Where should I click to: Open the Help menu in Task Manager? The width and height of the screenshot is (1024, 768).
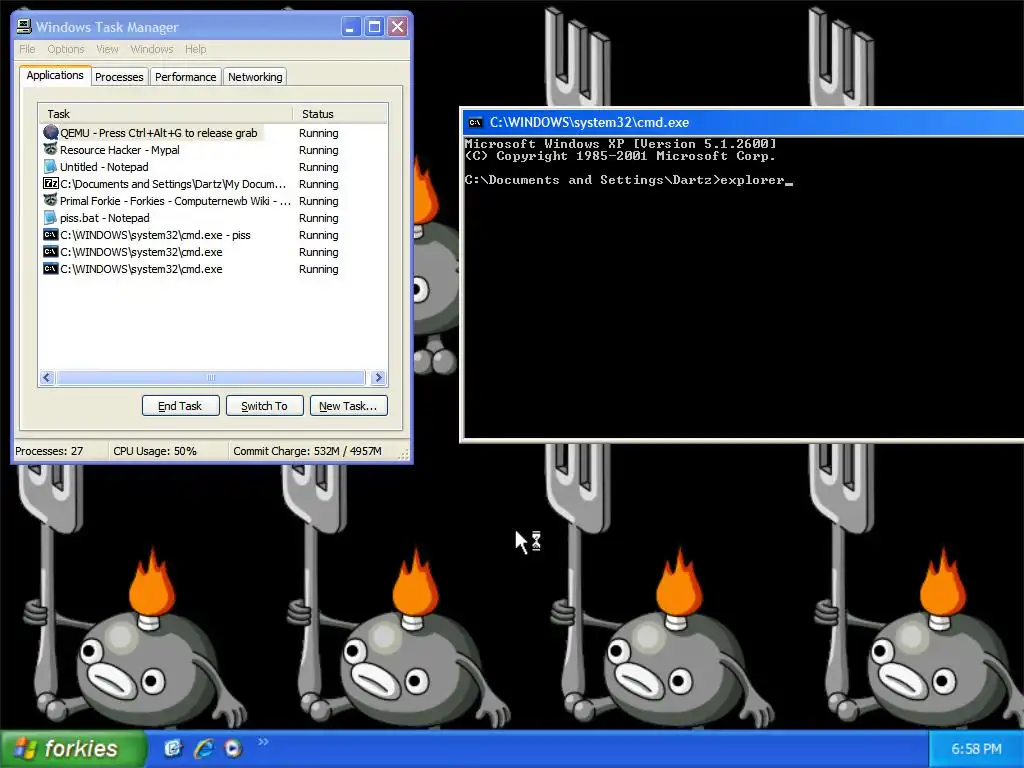195,49
